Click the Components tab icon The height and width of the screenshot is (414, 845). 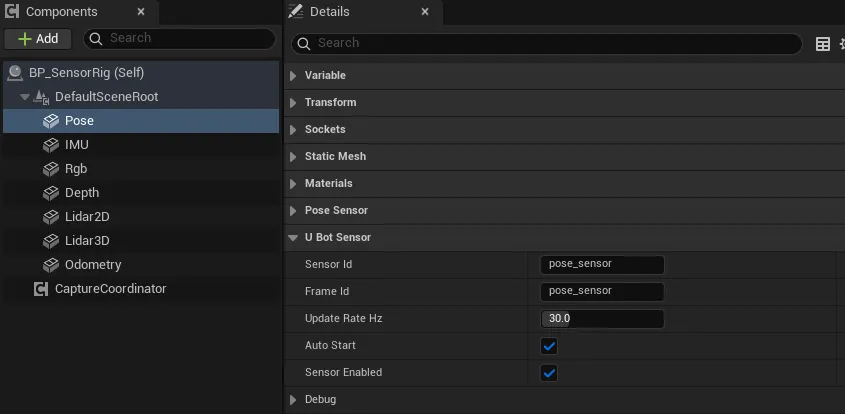point(12,11)
